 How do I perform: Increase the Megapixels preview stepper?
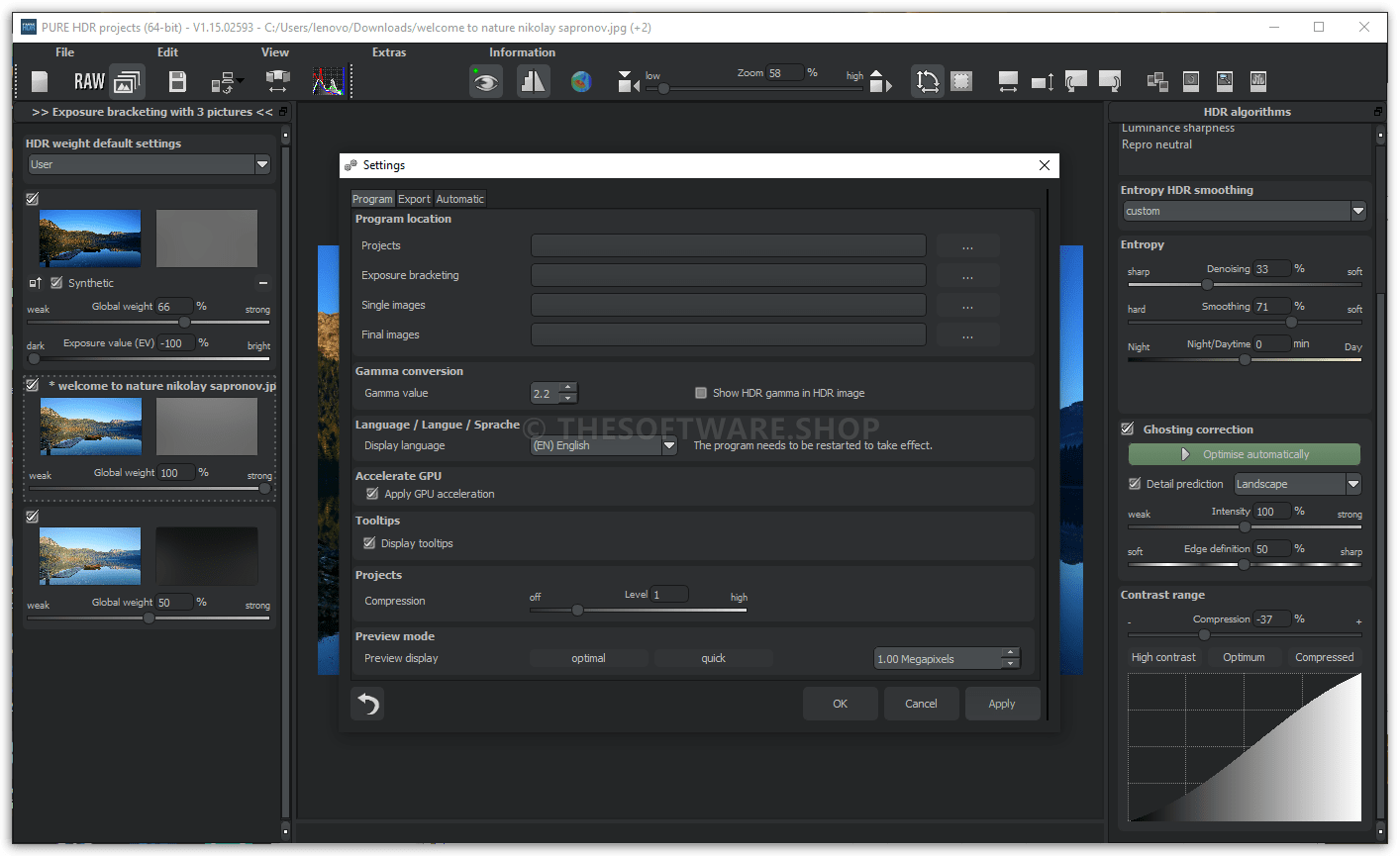[x=1010, y=652]
